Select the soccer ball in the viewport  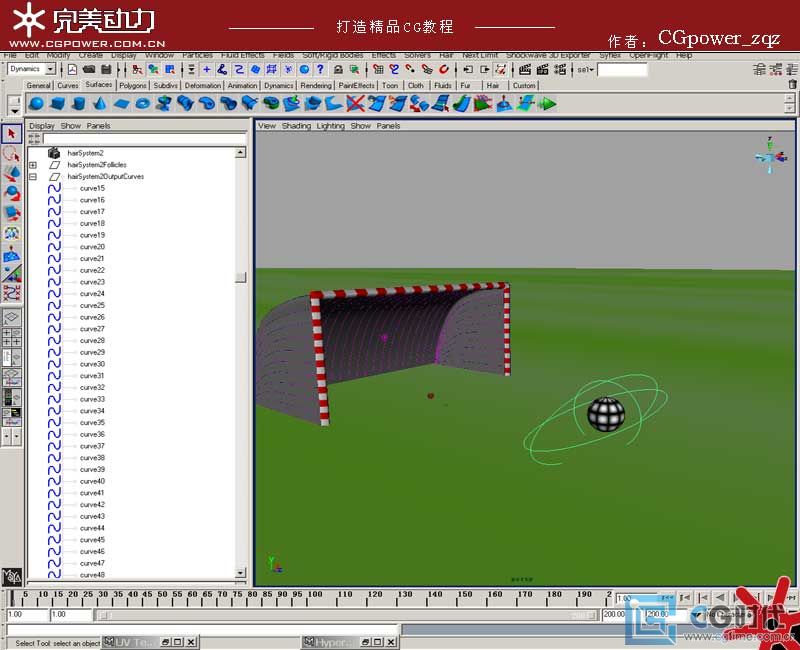pos(606,414)
